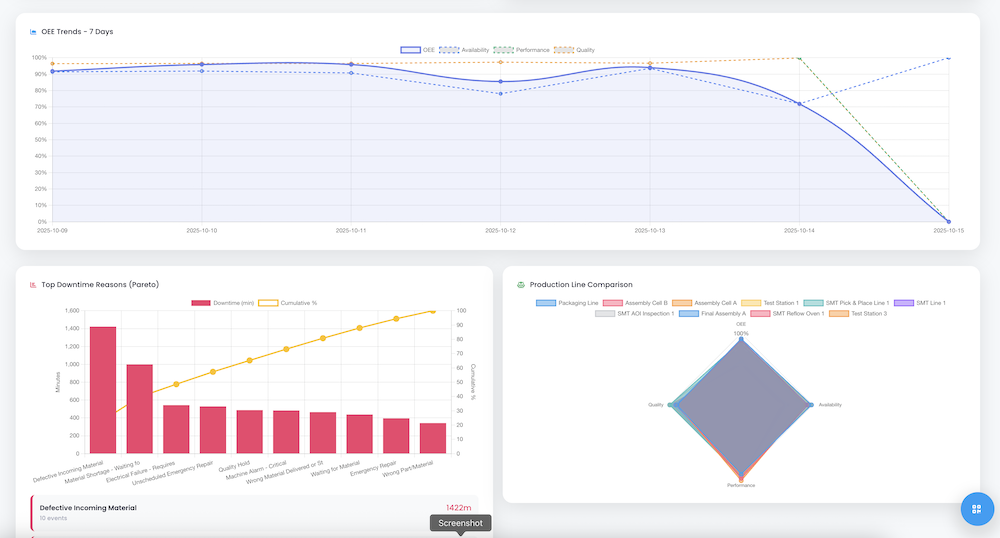Toggle SMT AOI Inspection 1 legend item
This screenshot has height=538, width=1000.
634,313
